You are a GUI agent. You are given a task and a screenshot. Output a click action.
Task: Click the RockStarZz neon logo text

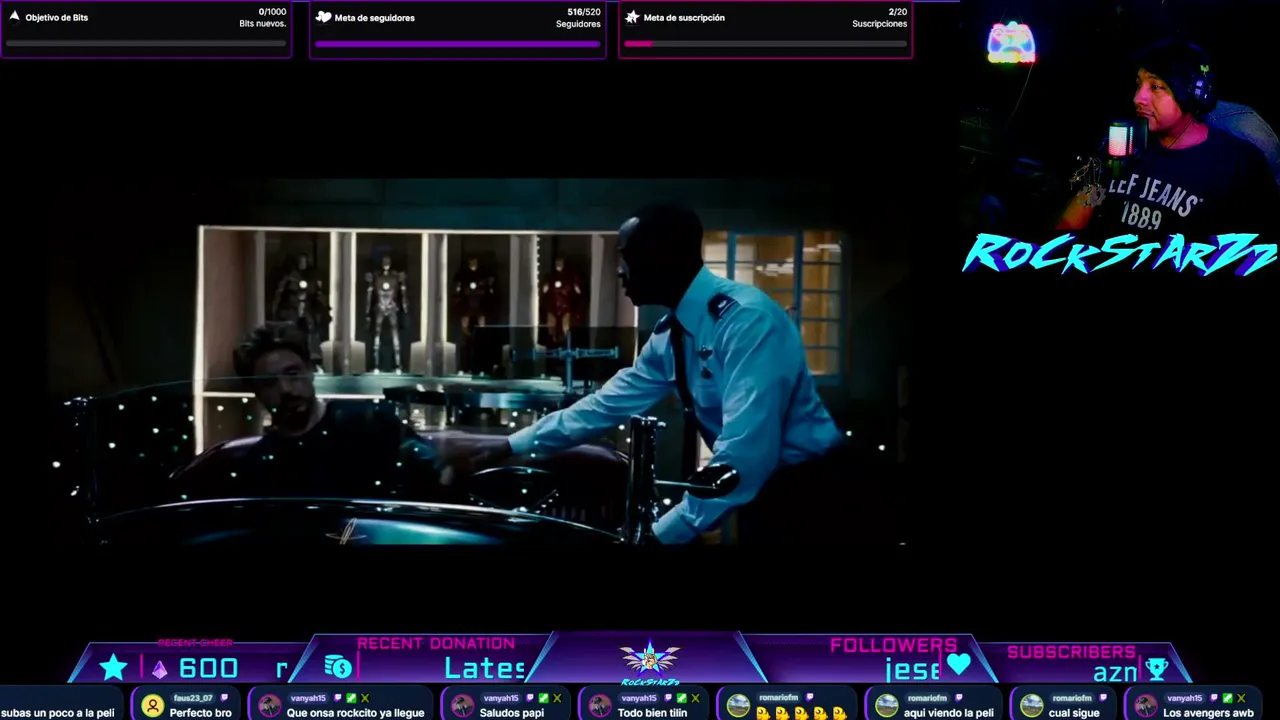tap(1120, 254)
